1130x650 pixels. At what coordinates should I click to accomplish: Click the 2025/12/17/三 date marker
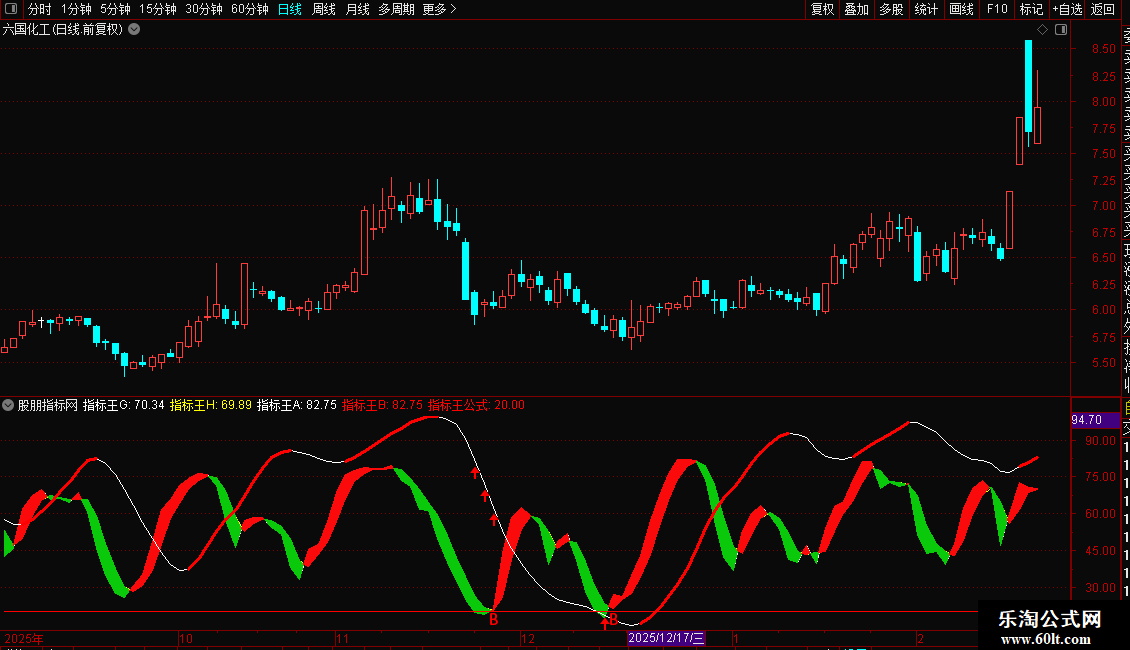666,638
